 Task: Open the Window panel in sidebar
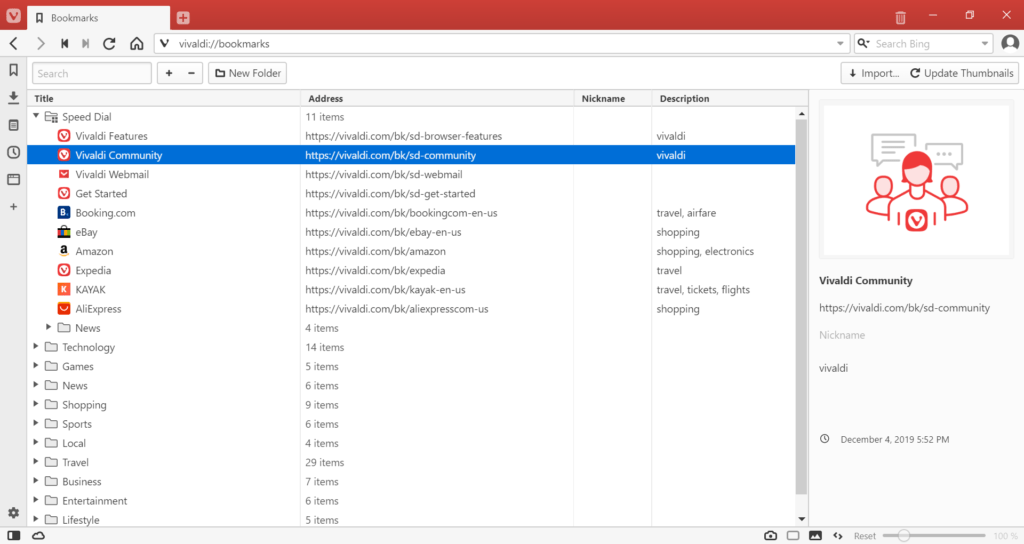coord(13,180)
